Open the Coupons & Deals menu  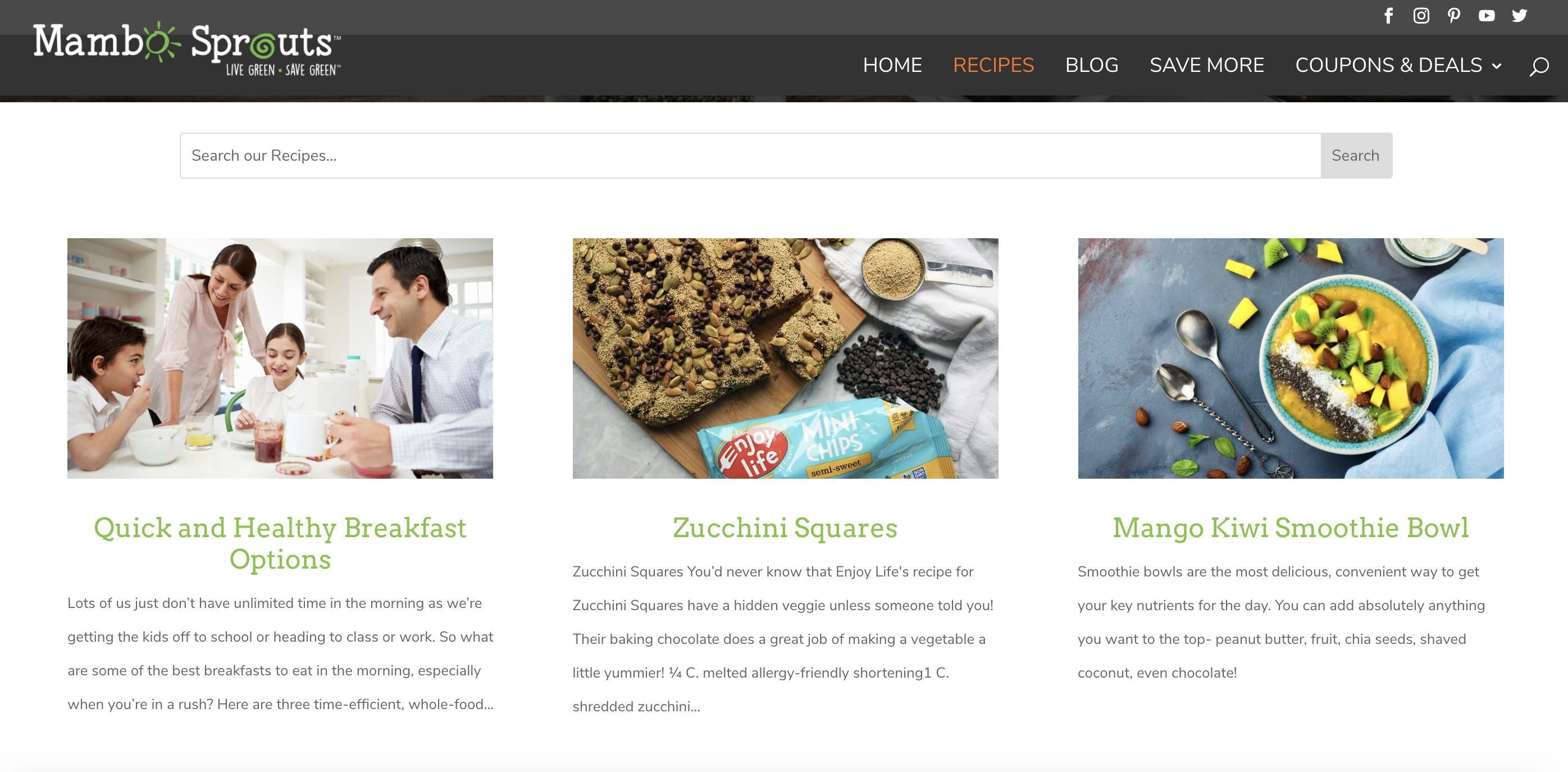(x=1388, y=65)
